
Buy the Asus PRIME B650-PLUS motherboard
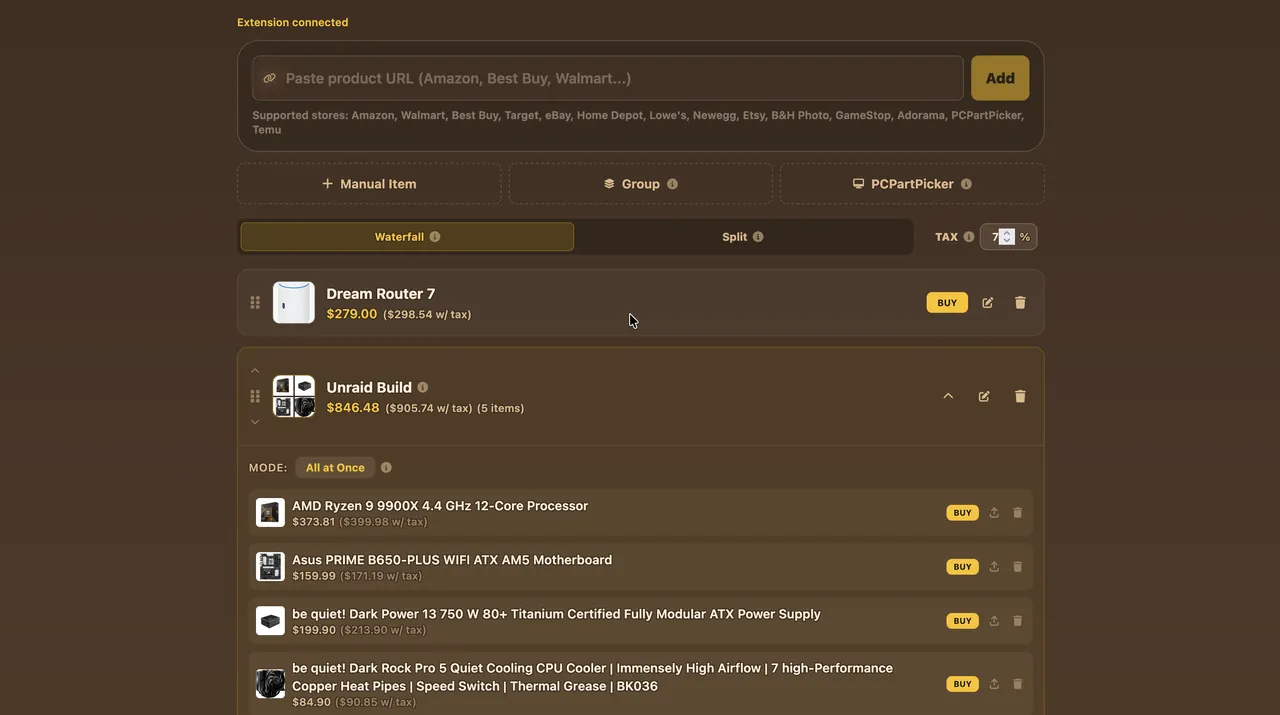pyautogui.click(x=962, y=567)
